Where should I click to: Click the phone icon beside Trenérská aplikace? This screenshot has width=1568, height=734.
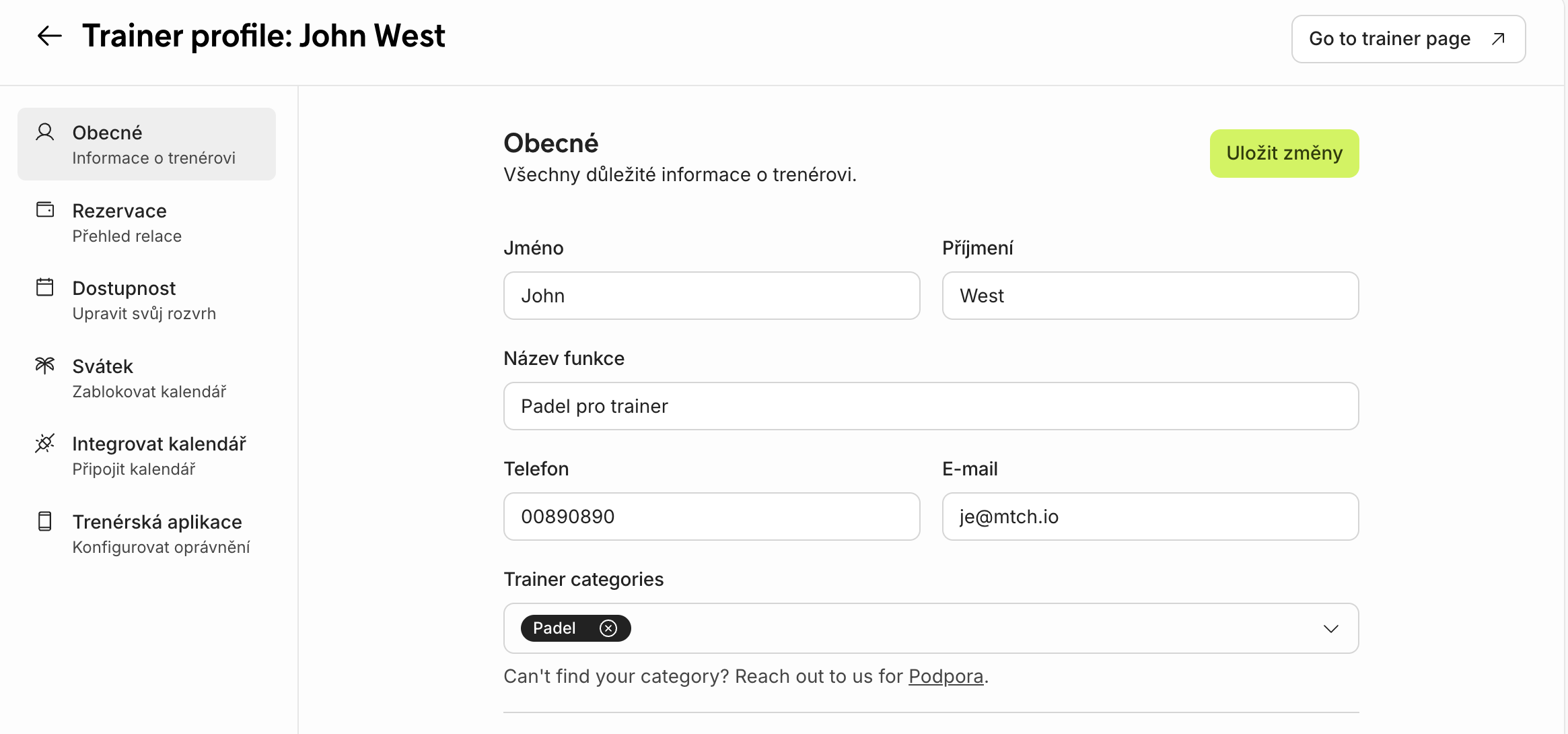(x=45, y=521)
